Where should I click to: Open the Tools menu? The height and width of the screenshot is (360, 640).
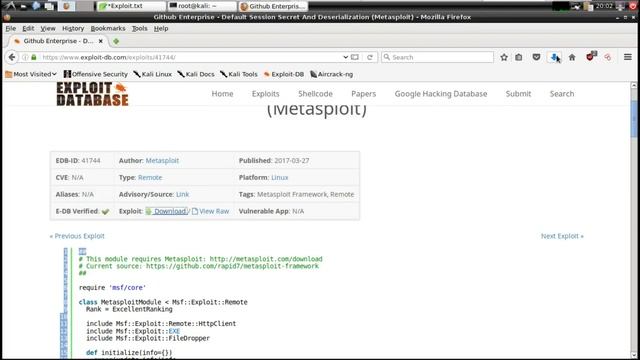point(139,29)
